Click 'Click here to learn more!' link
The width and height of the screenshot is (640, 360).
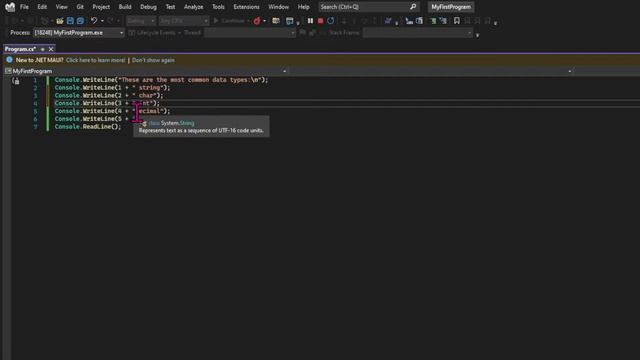point(96,60)
